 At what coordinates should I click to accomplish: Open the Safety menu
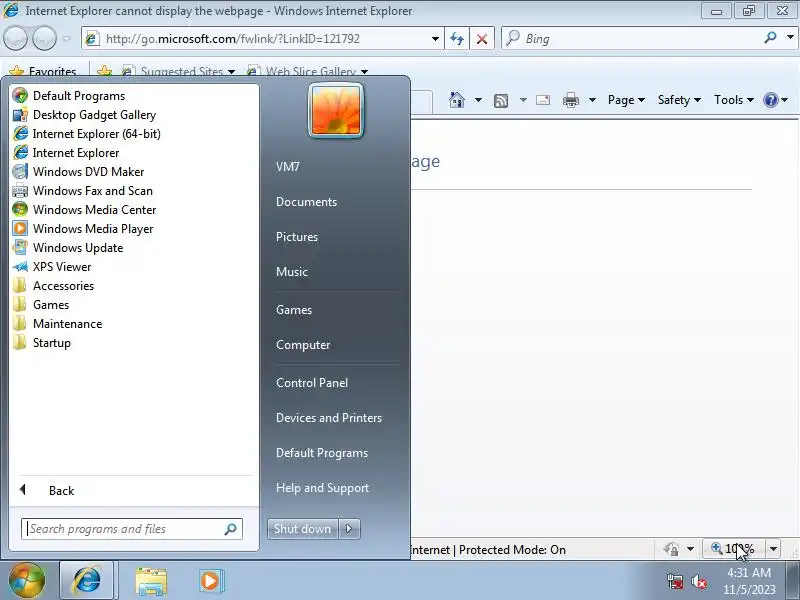[x=679, y=100]
